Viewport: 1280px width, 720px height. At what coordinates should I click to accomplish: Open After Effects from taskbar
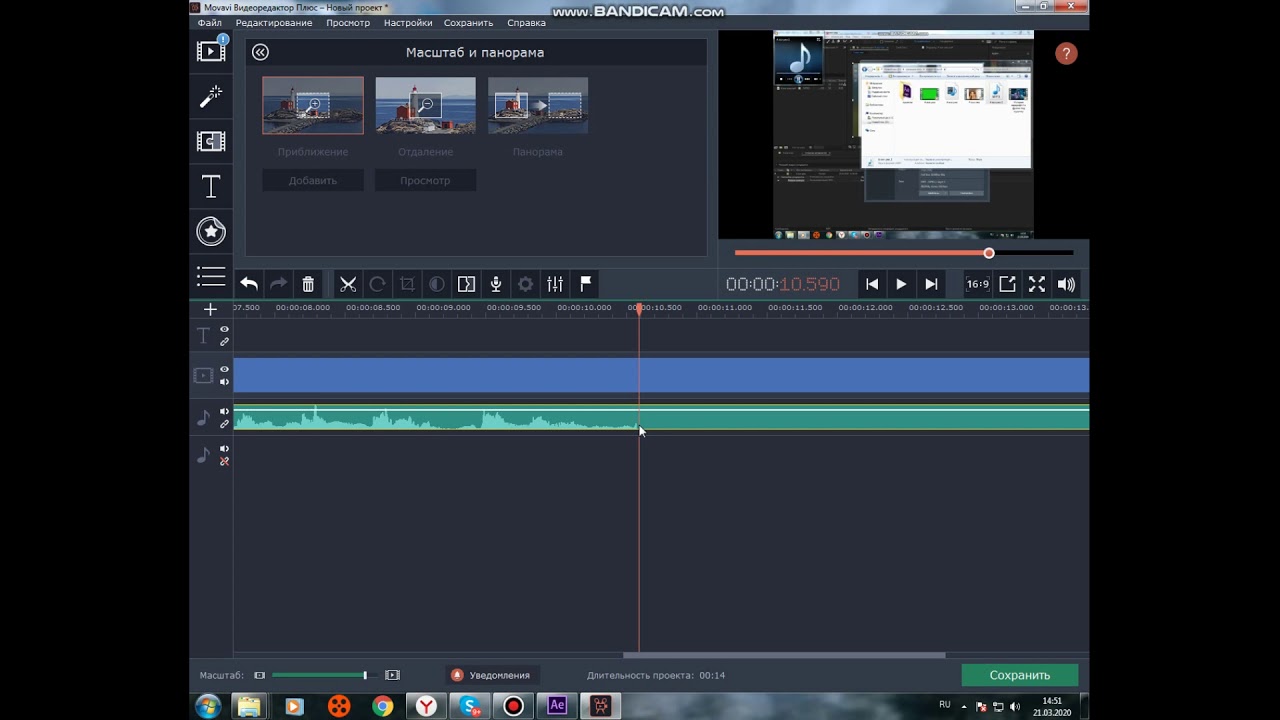[x=557, y=706]
